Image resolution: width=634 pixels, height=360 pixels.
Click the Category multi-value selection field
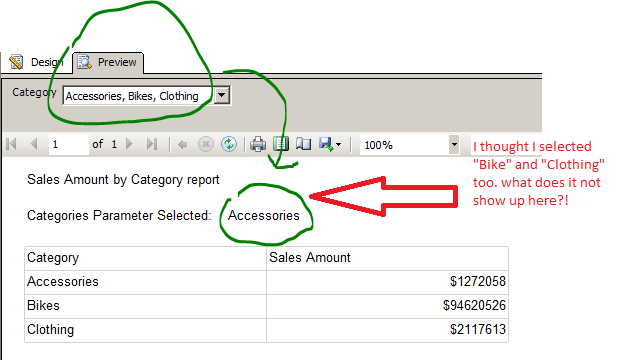pyautogui.click(x=138, y=96)
